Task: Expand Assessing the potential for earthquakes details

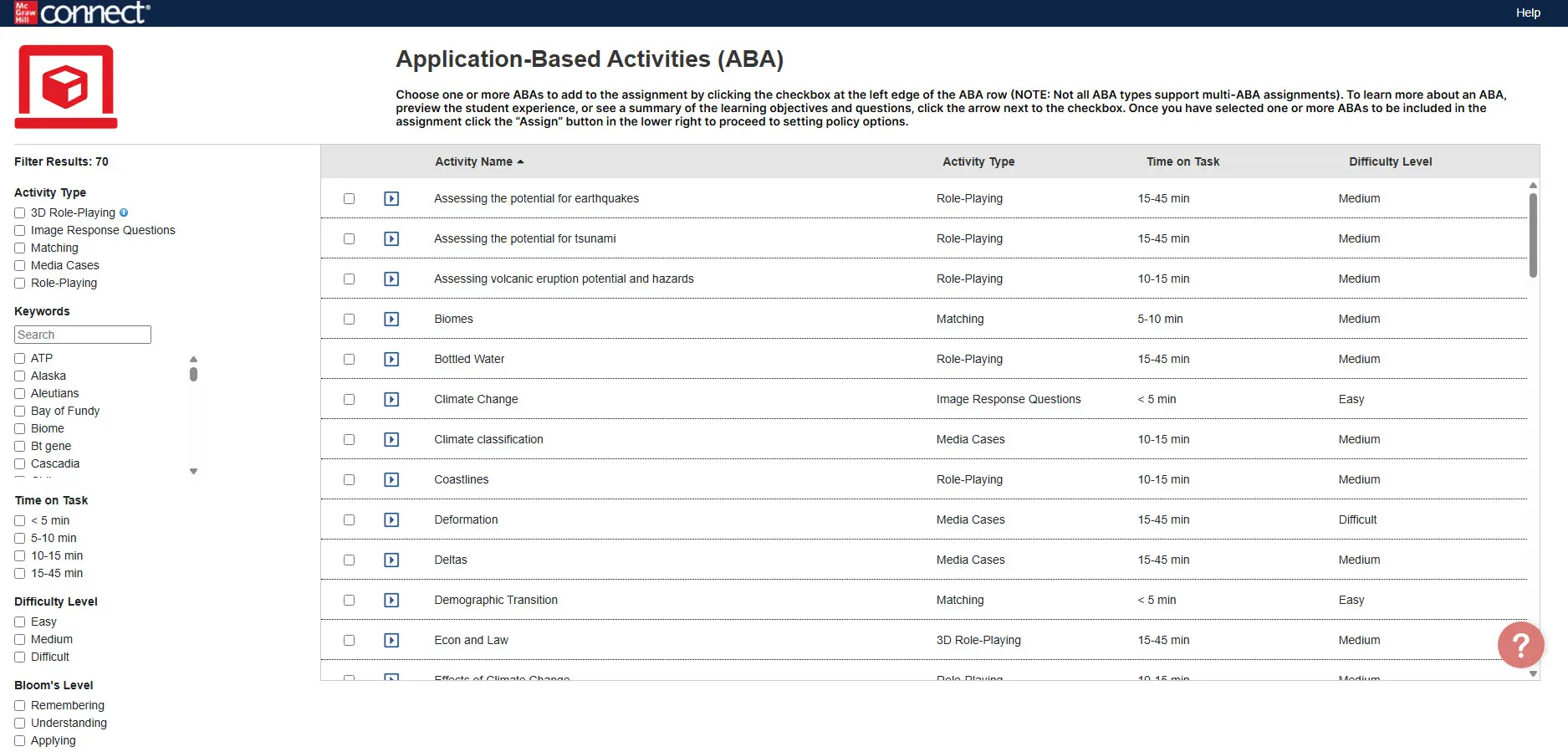Action: 391,198
